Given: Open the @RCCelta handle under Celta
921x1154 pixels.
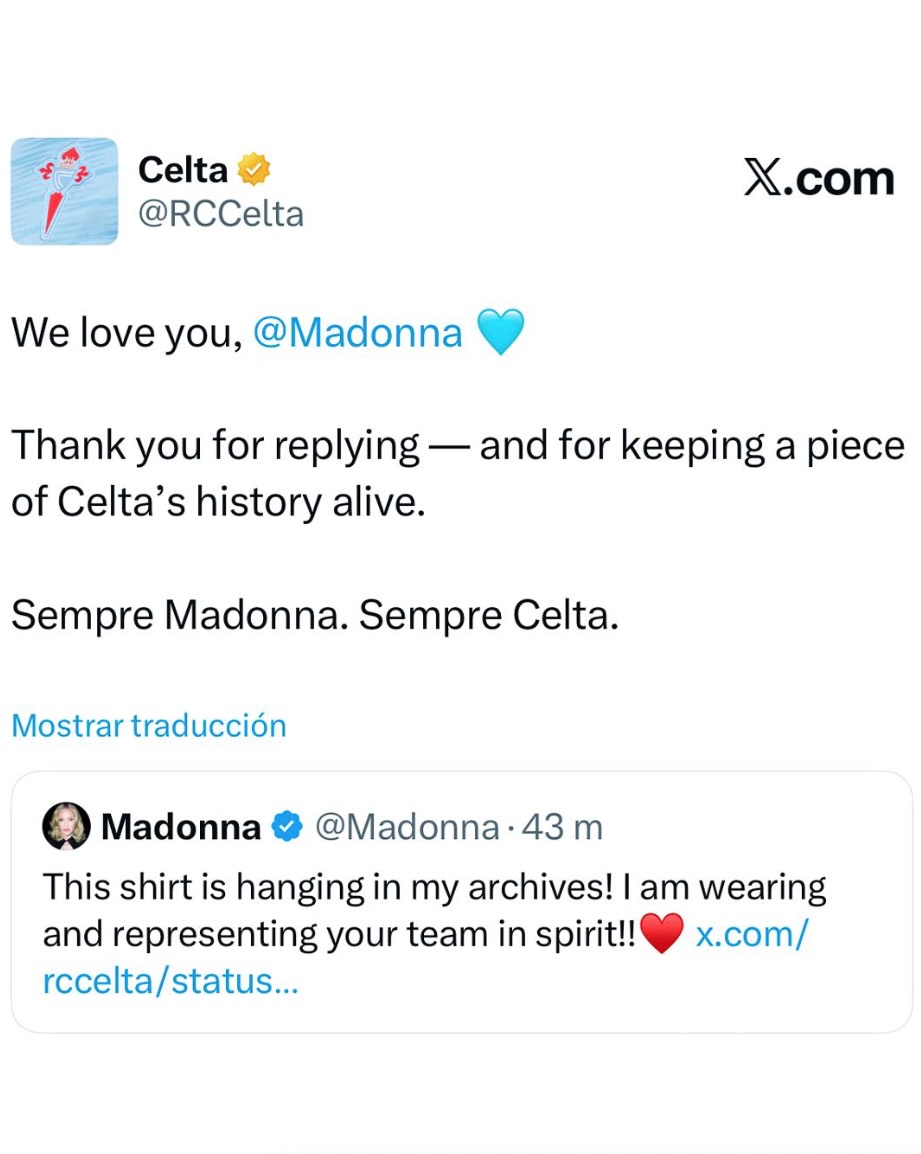Looking at the screenshot, I should [220, 214].
